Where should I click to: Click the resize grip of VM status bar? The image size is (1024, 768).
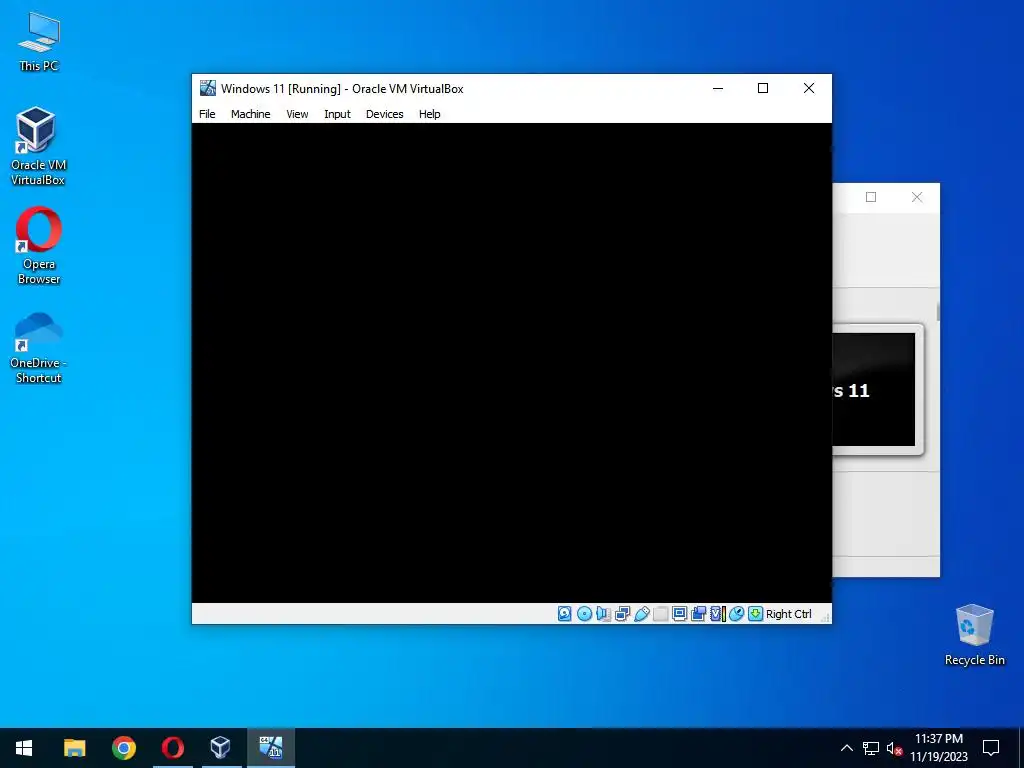click(x=825, y=616)
